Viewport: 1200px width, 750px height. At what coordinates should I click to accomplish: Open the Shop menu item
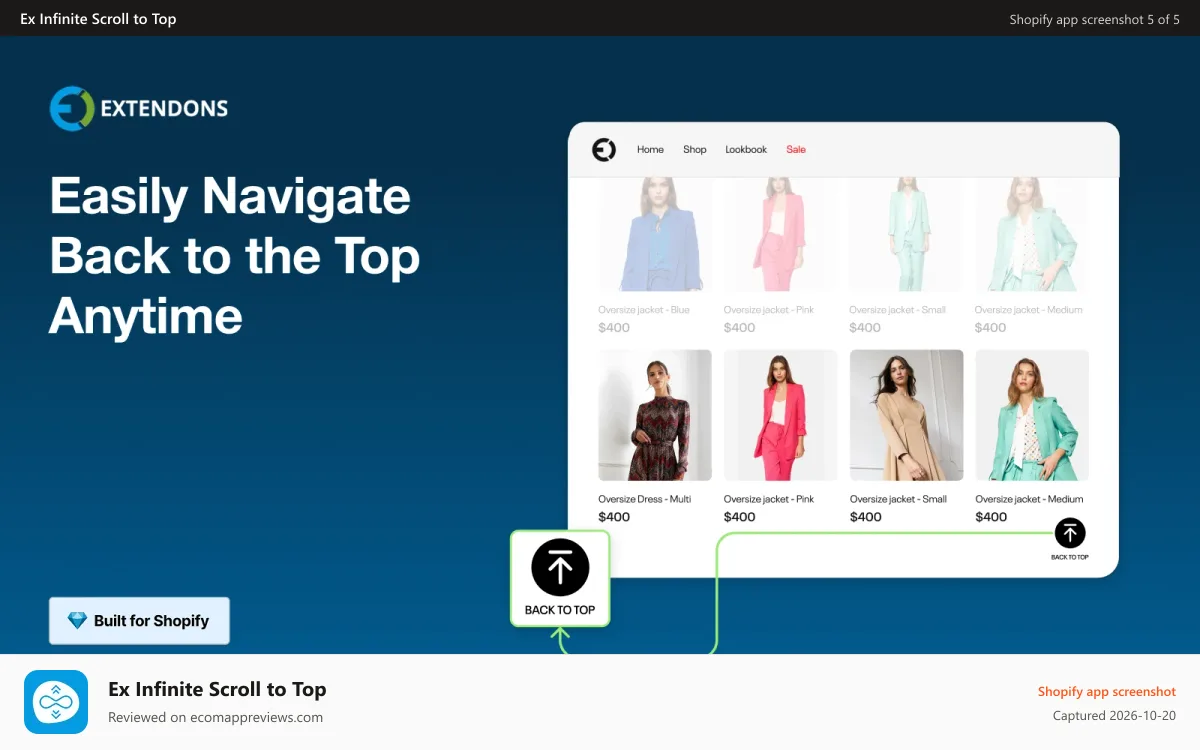695,150
